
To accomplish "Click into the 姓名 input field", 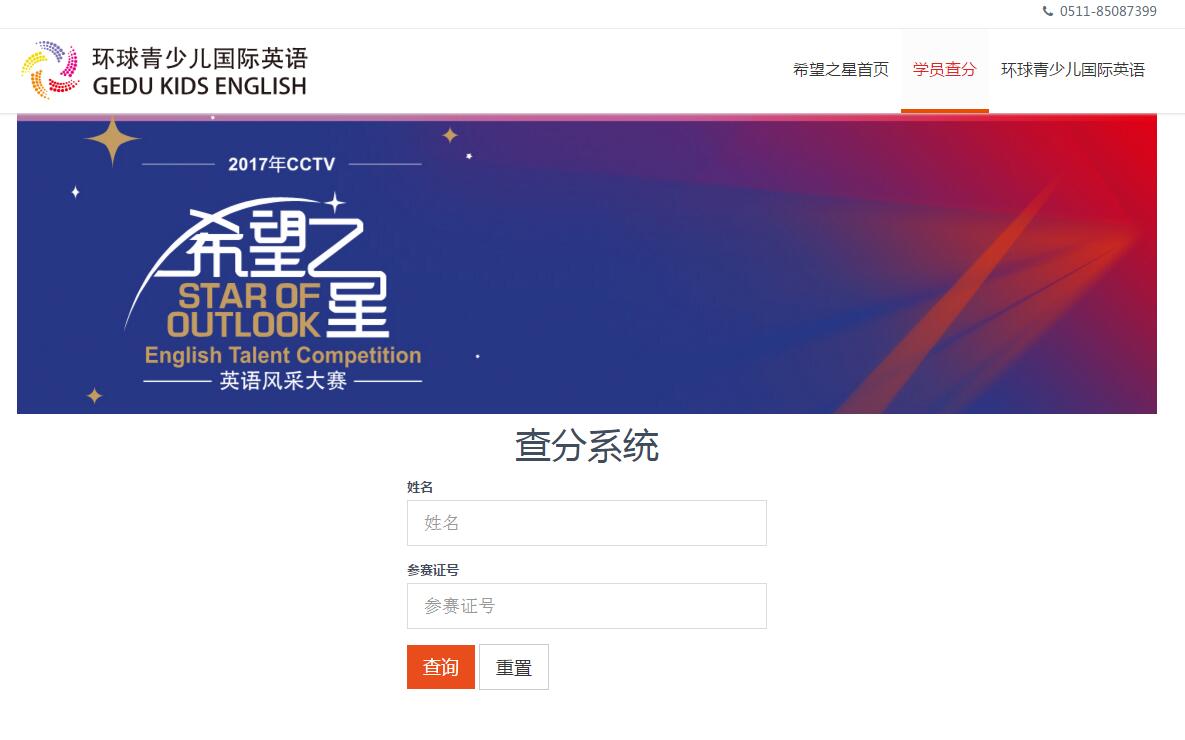I will [x=586, y=523].
